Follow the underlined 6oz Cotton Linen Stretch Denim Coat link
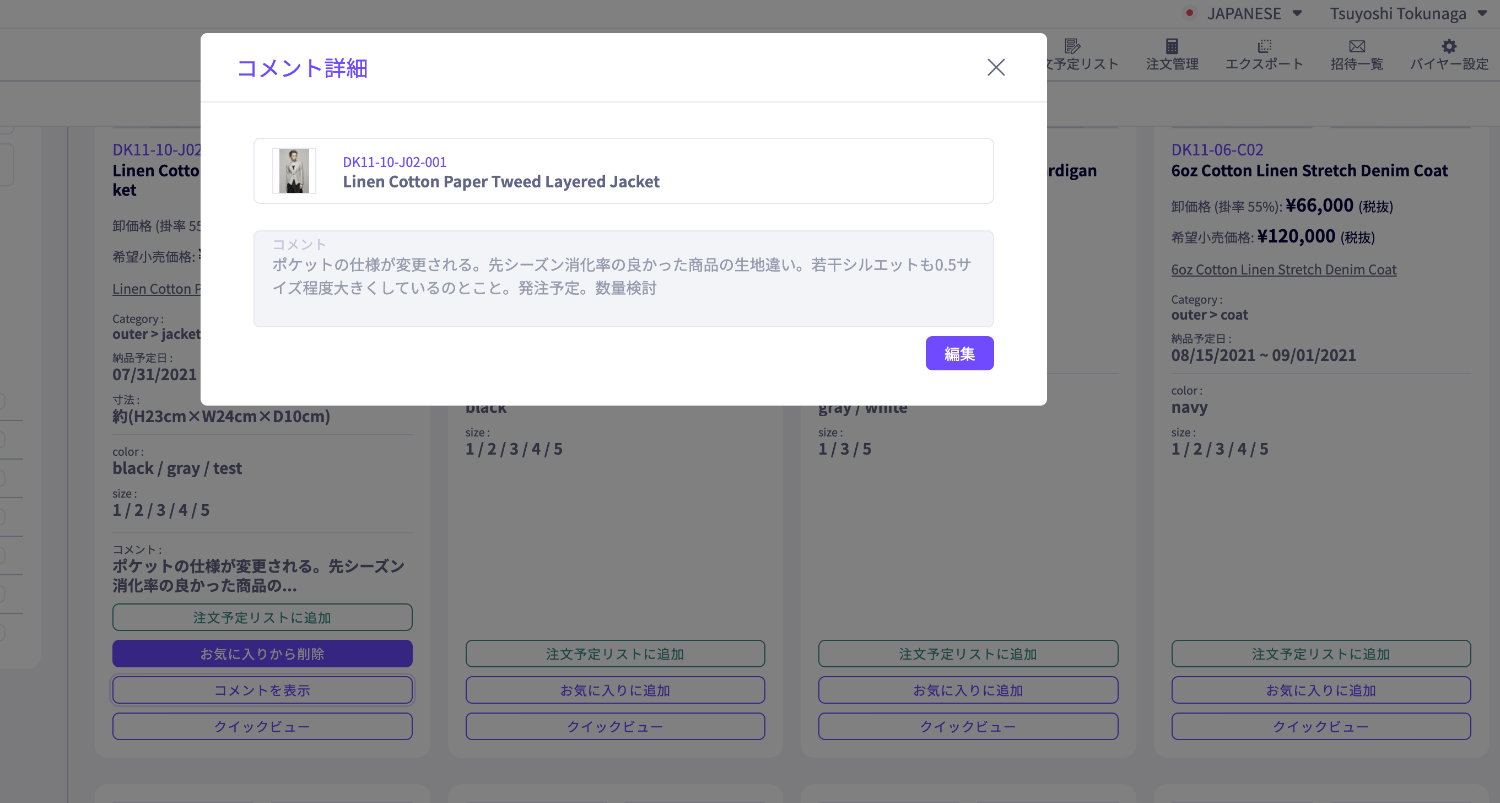The image size is (1500, 803). click(1284, 270)
